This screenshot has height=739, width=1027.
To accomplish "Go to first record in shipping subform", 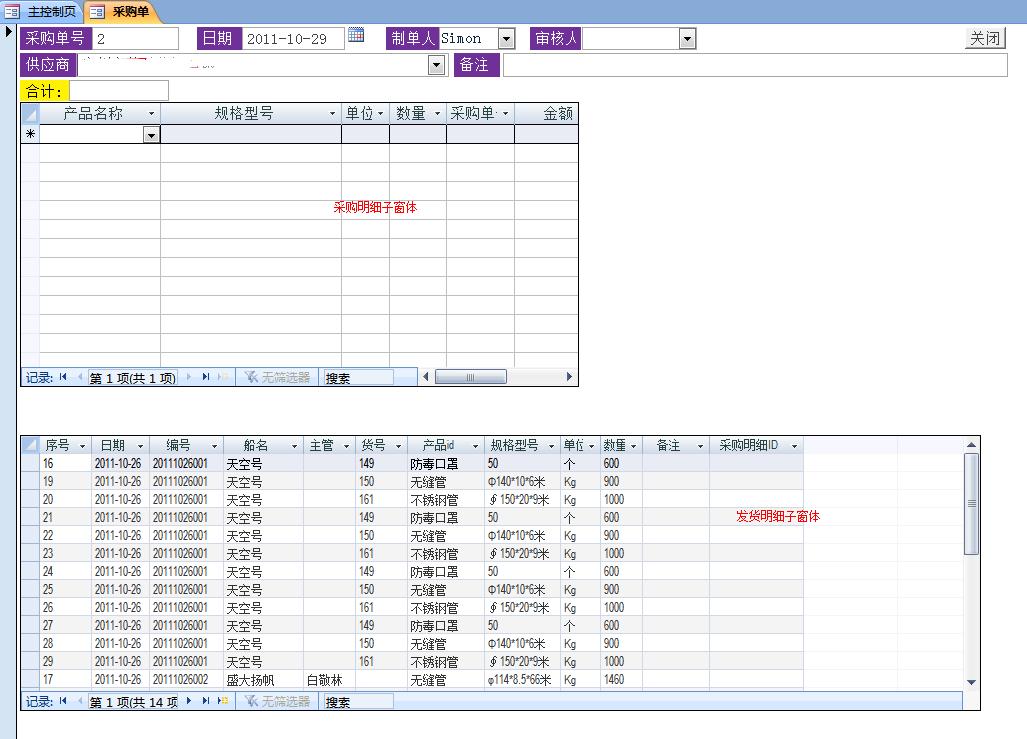I will (x=64, y=701).
